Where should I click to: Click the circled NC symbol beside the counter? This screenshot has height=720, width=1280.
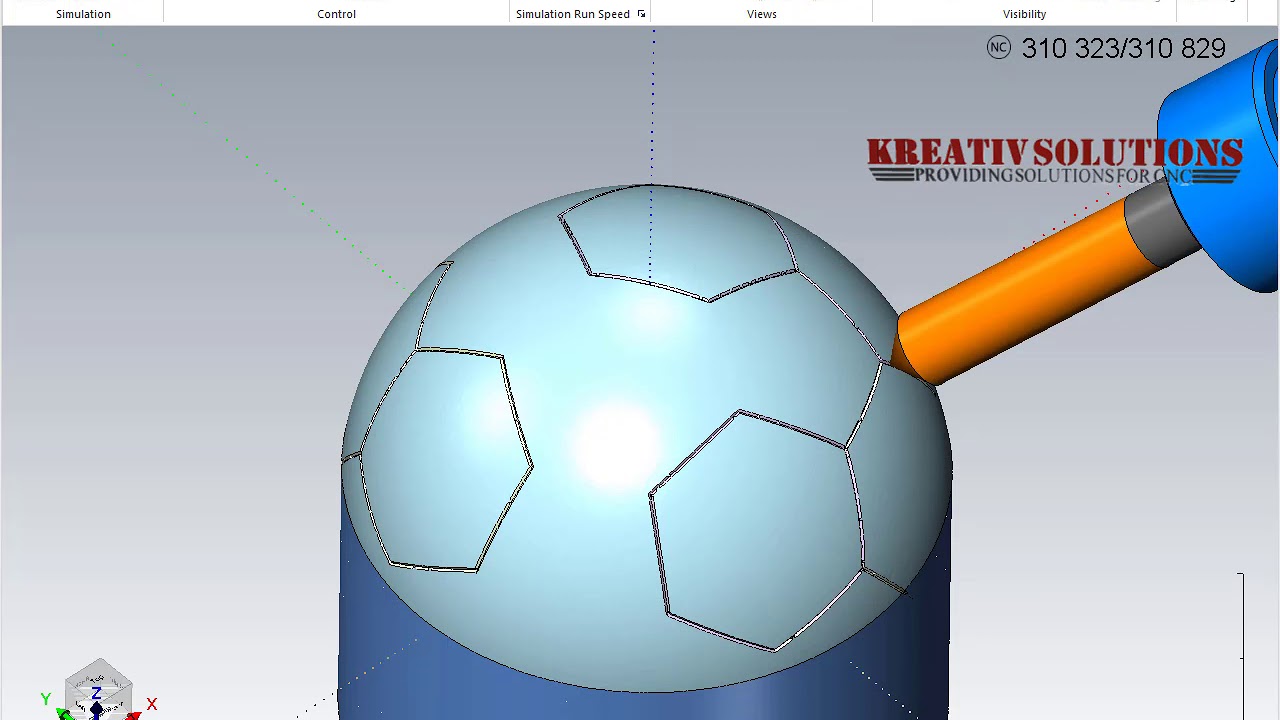point(999,47)
